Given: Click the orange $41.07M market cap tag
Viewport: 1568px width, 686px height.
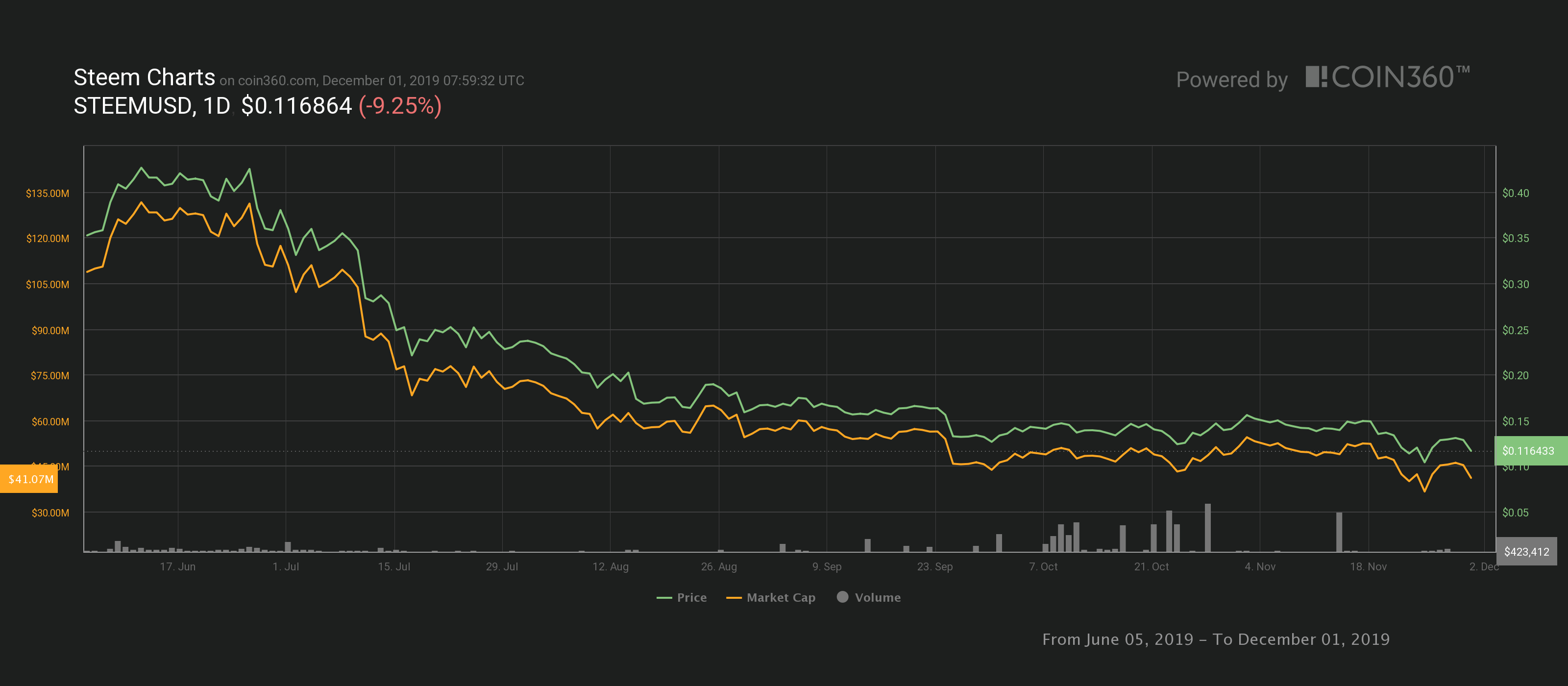Looking at the screenshot, I should click(x=30, y=479).
